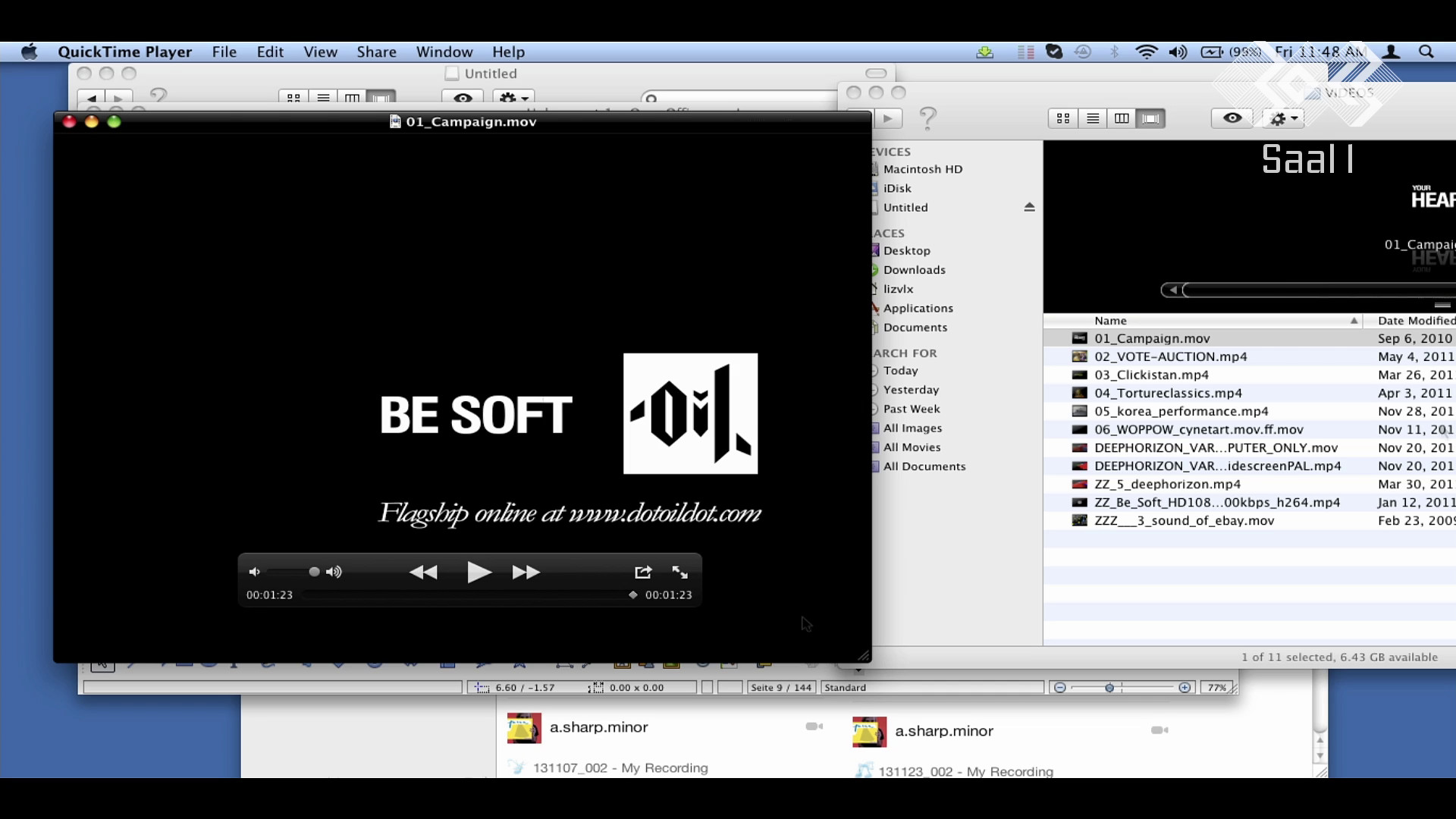Switch Finder to list view
The image size is (1456, 819).
point(1093,118)
